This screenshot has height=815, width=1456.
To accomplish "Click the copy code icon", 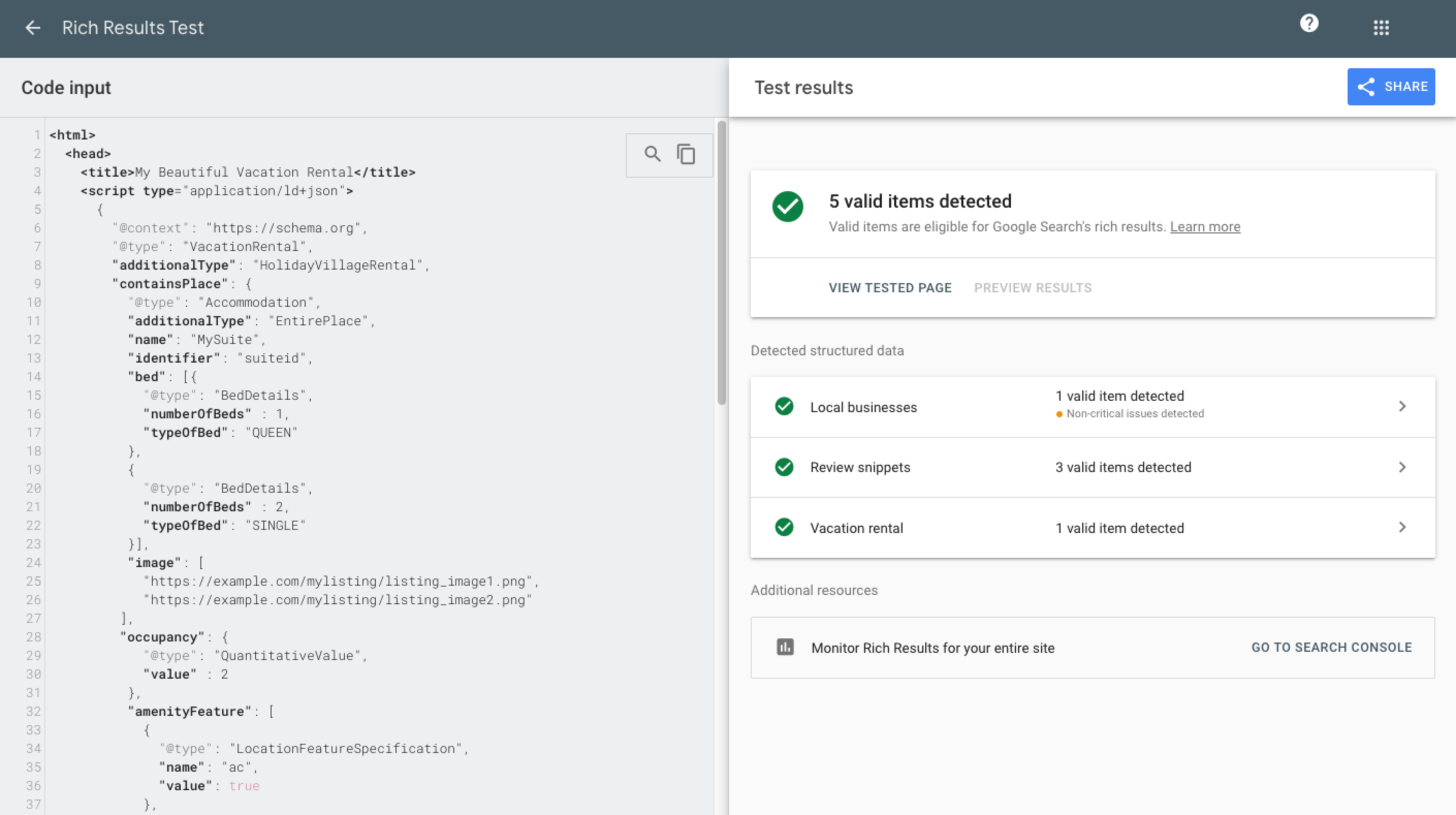I will [x=686, y=153].
